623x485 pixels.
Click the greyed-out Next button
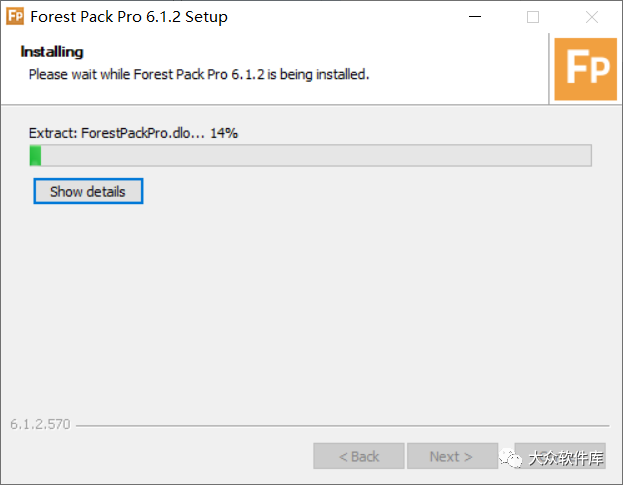tap(452, 456)
